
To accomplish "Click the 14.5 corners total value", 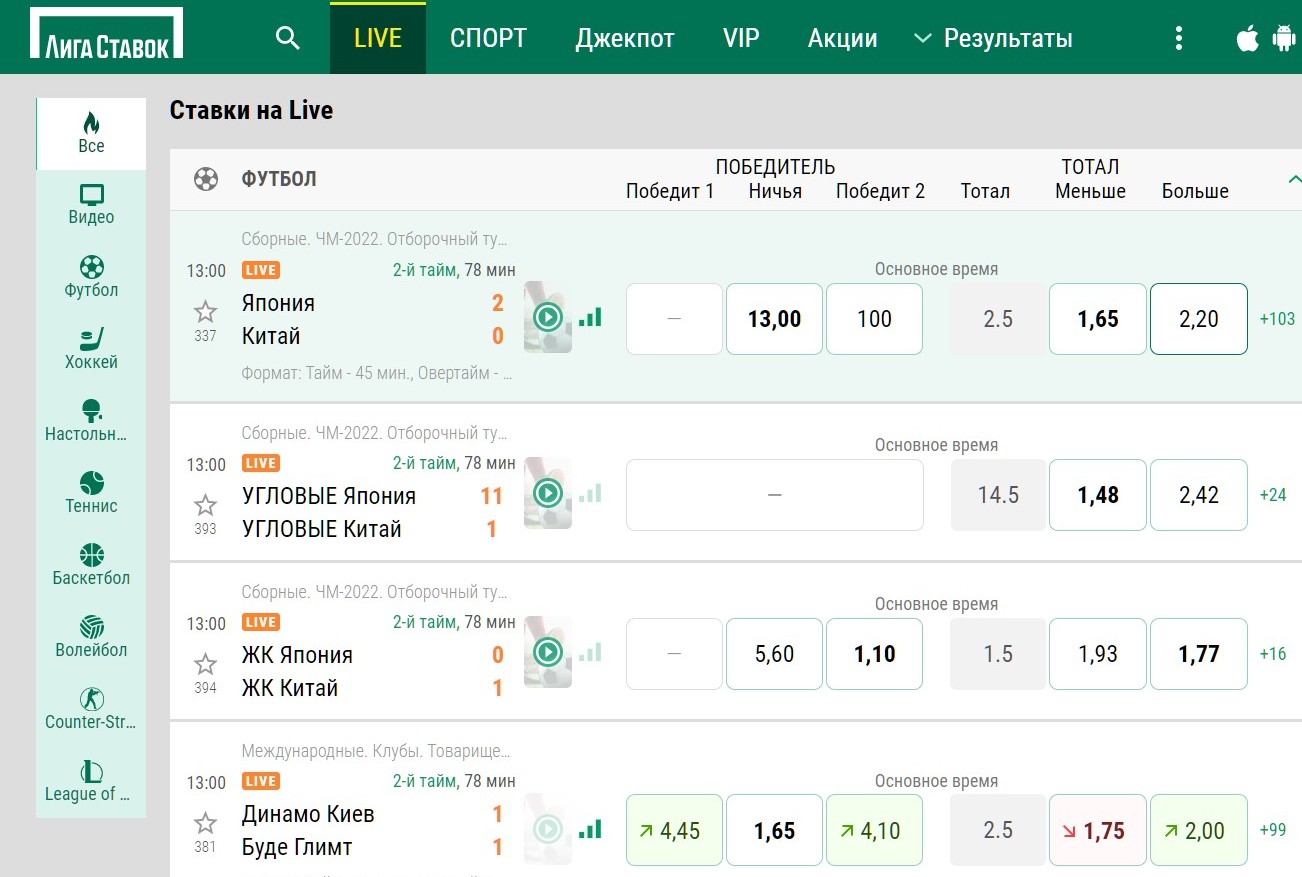I will (998, 495).
